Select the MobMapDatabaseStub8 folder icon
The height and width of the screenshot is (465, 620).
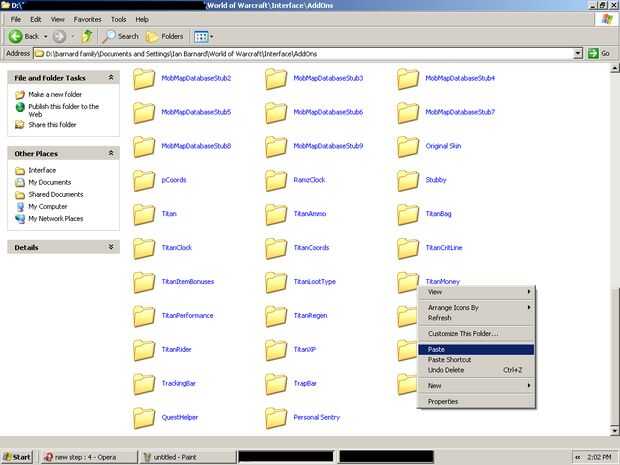[x=144, y=147]
